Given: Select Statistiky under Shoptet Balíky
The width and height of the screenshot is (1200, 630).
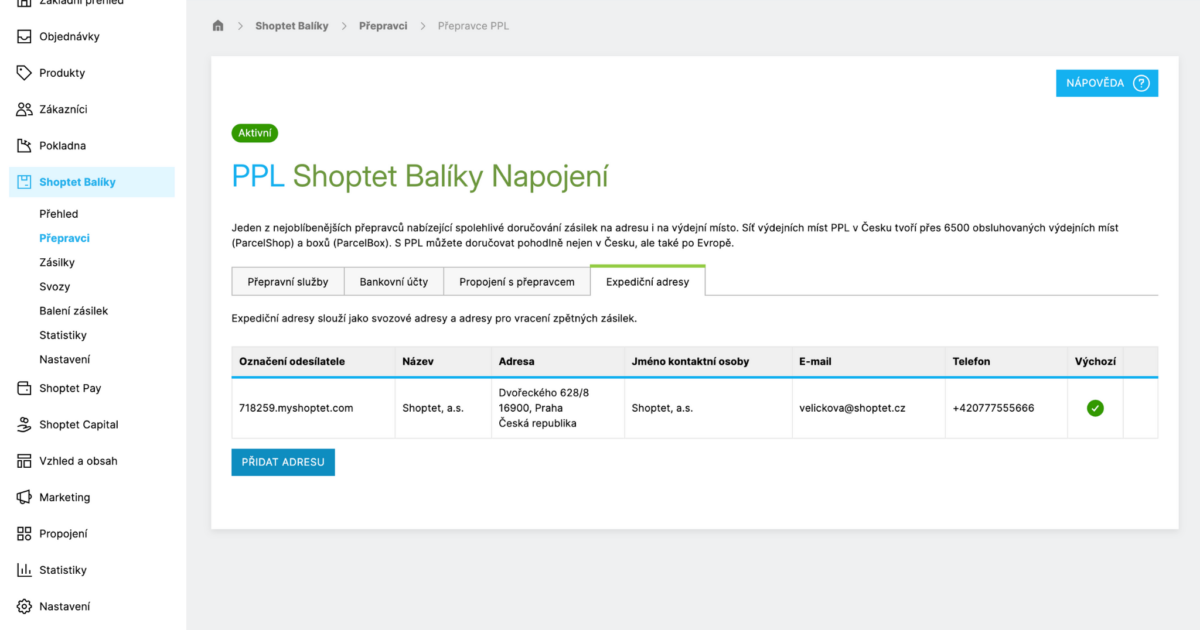Looking at the screenshot, I should (63, 335).
